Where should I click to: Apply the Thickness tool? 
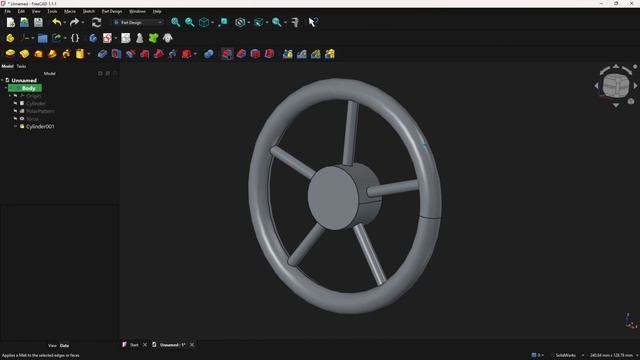click(269, 54)
